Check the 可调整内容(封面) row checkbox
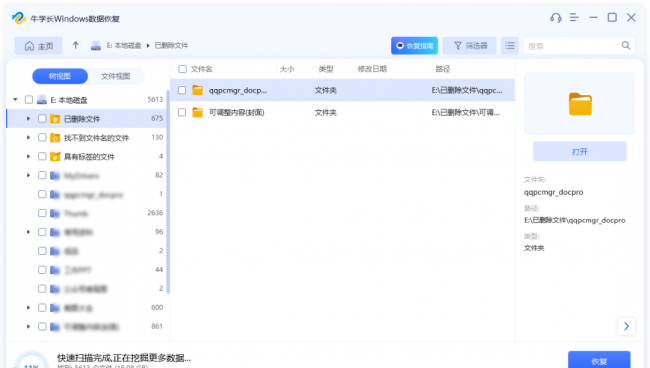This screenshot has width=650, height=368. point(182,112)
